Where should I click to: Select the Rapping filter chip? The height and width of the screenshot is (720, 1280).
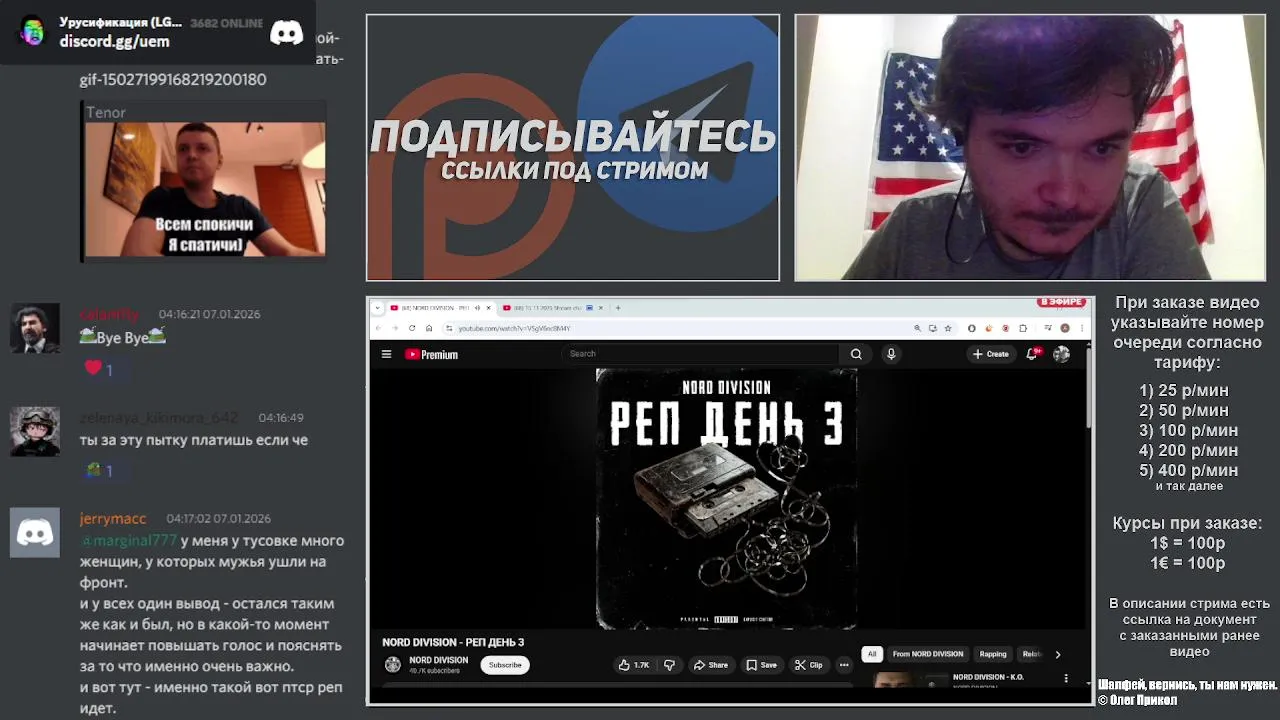coord(993,654)
